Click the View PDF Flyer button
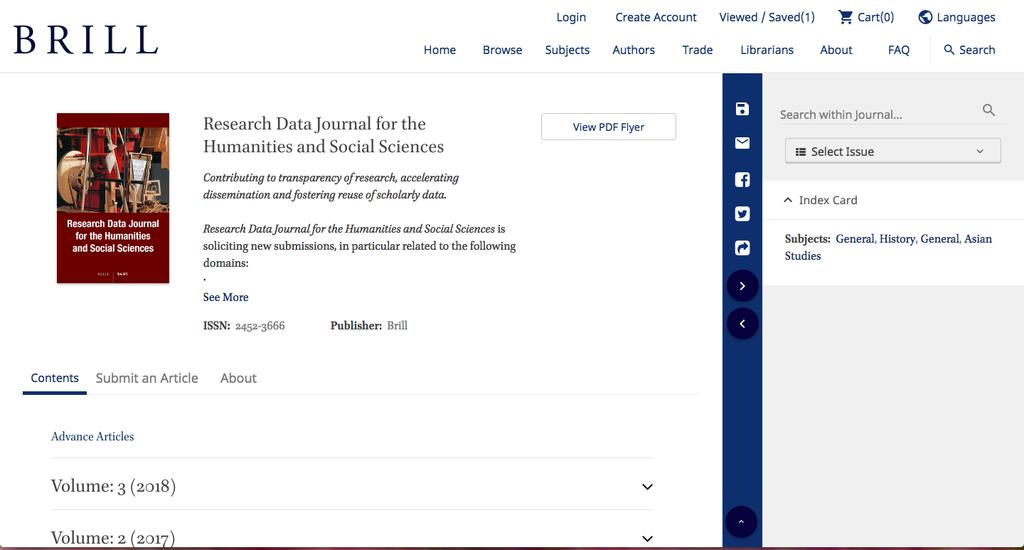The image size is (1024, 550). point(609,127)
